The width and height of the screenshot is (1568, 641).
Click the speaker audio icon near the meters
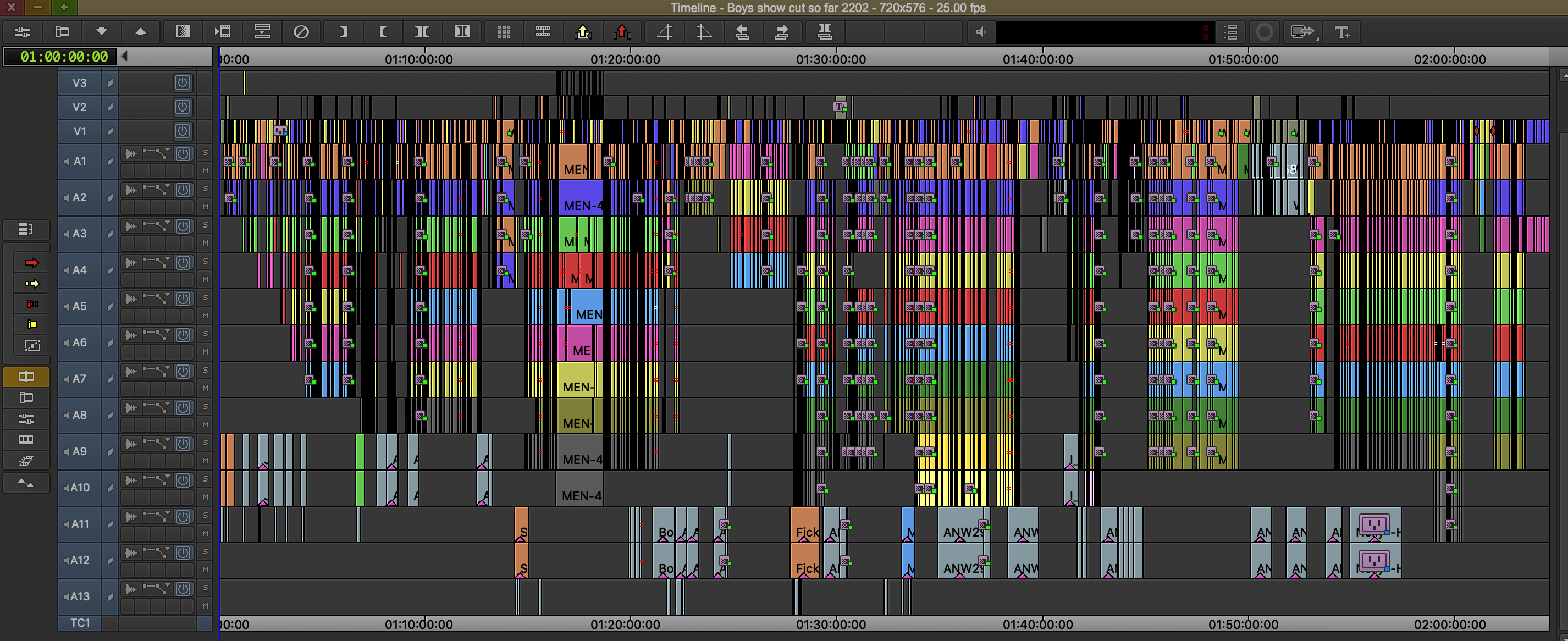[x=981, y=32]
